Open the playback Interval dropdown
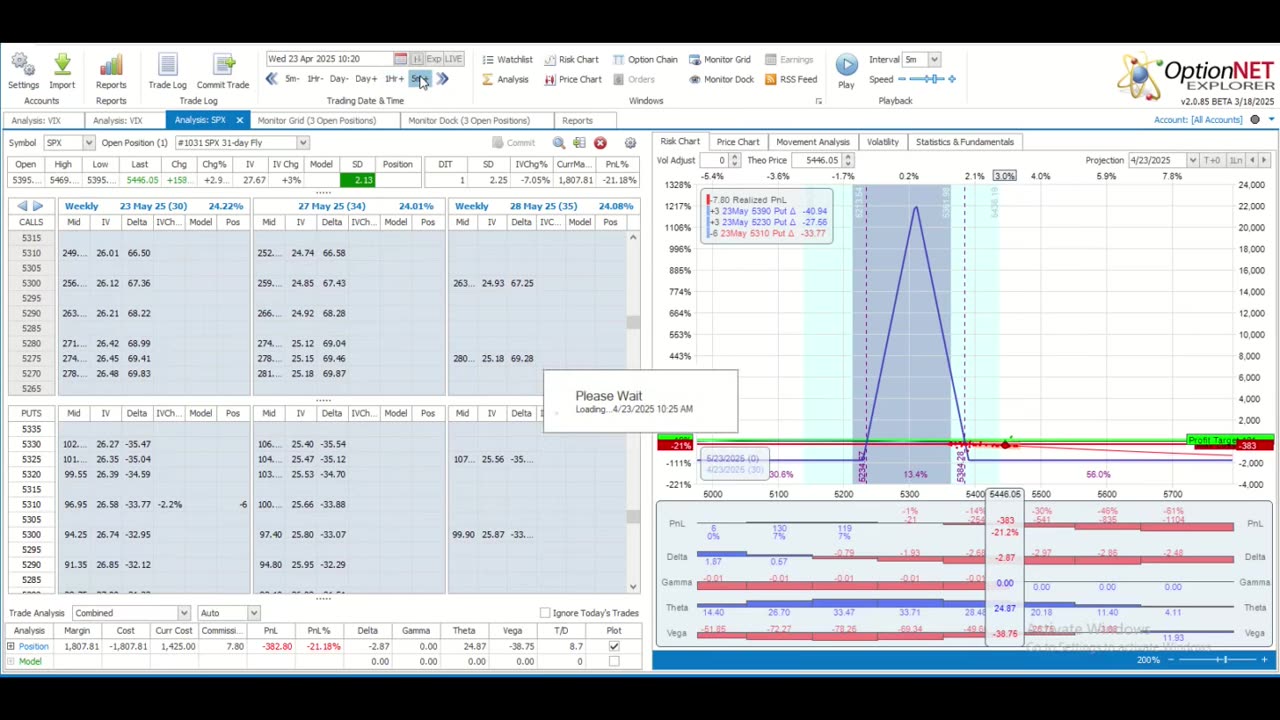The image size is (1280, 720). pos(934,60)
